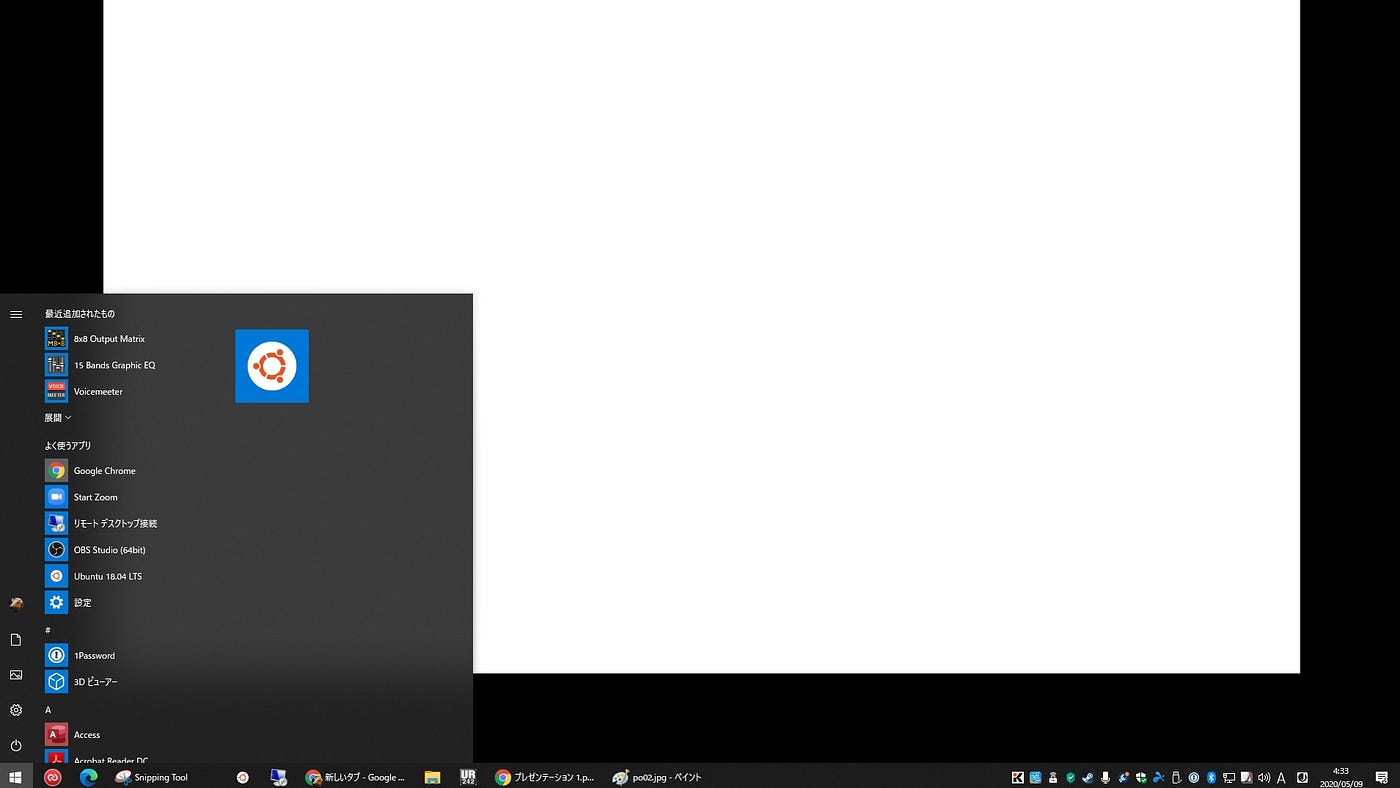
Task: Open Steam tray icon
Action: [x=1088, y=777]
